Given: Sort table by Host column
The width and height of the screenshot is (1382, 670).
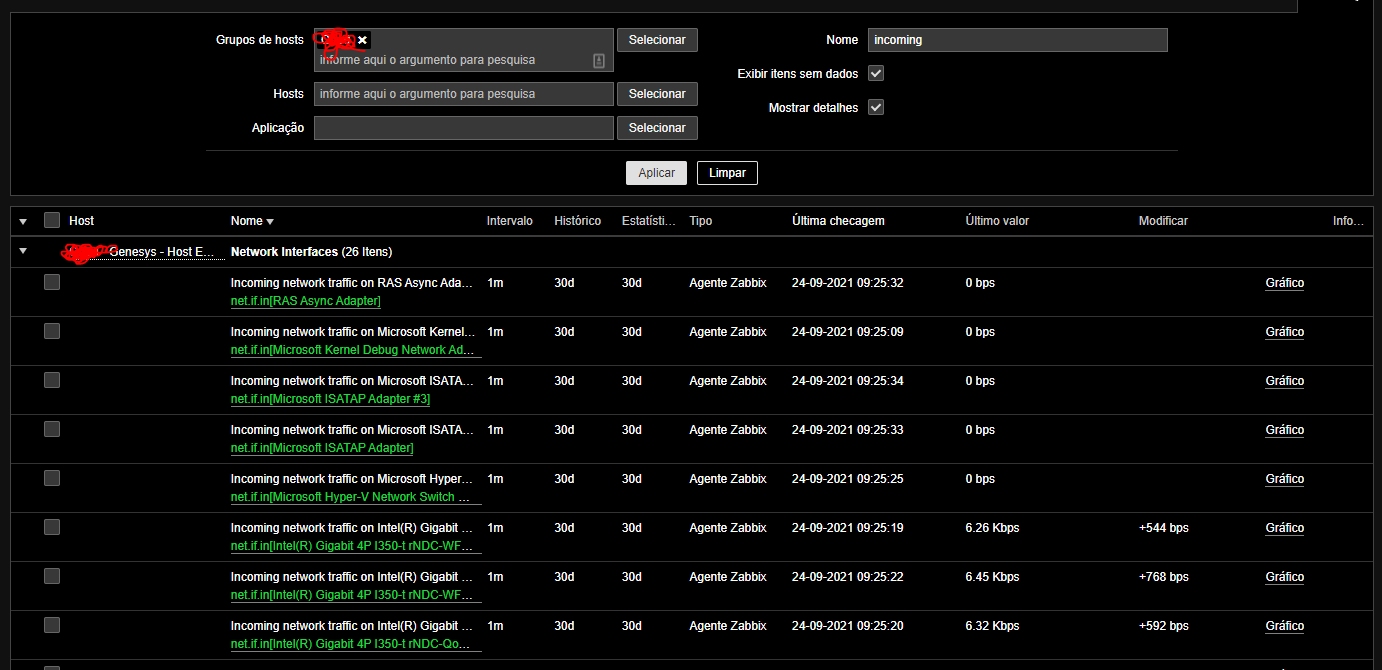Looking at the screenshot, I should [82, 221].
